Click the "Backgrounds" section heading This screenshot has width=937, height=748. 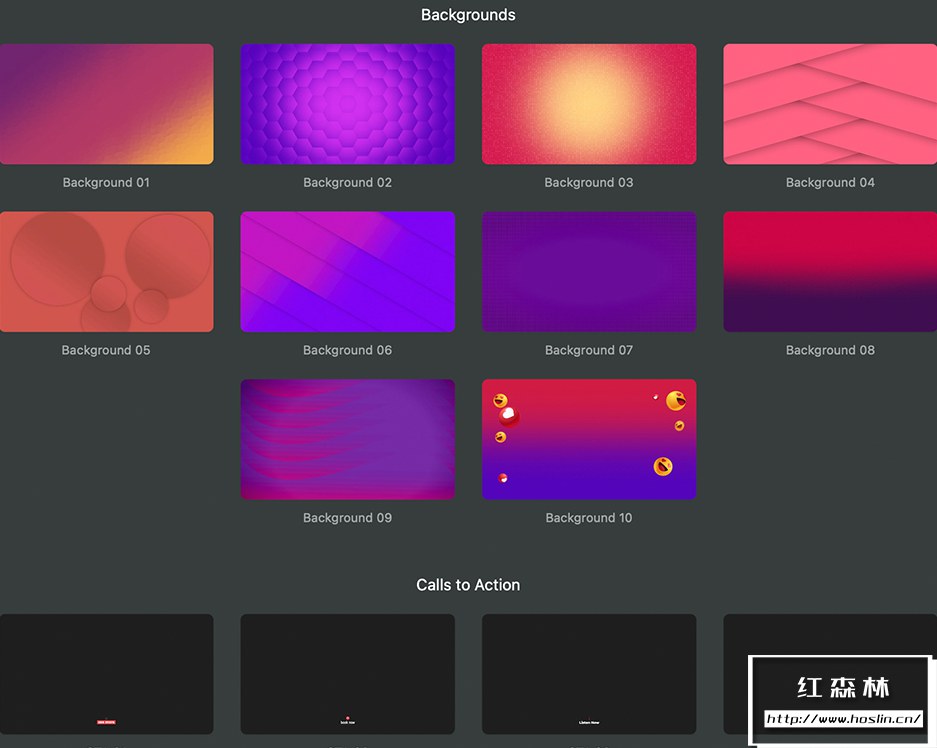468,15
